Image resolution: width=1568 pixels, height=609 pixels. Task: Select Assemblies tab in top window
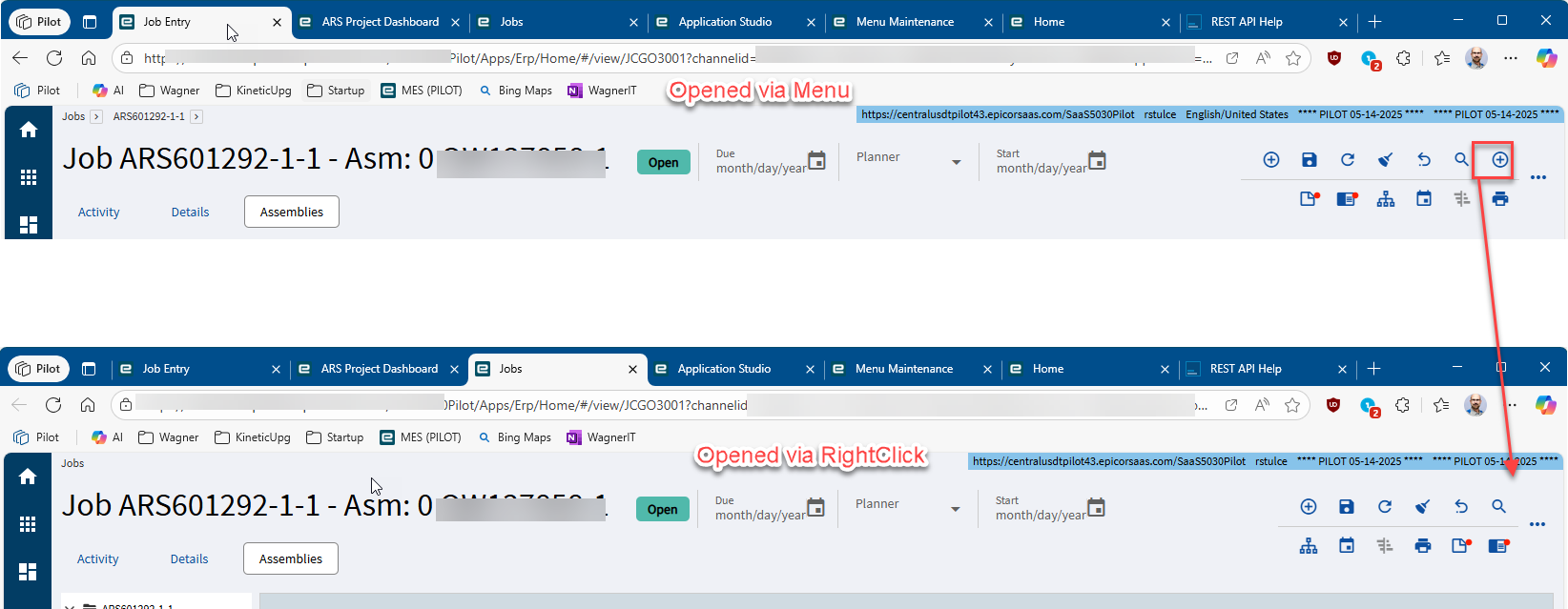292,212
